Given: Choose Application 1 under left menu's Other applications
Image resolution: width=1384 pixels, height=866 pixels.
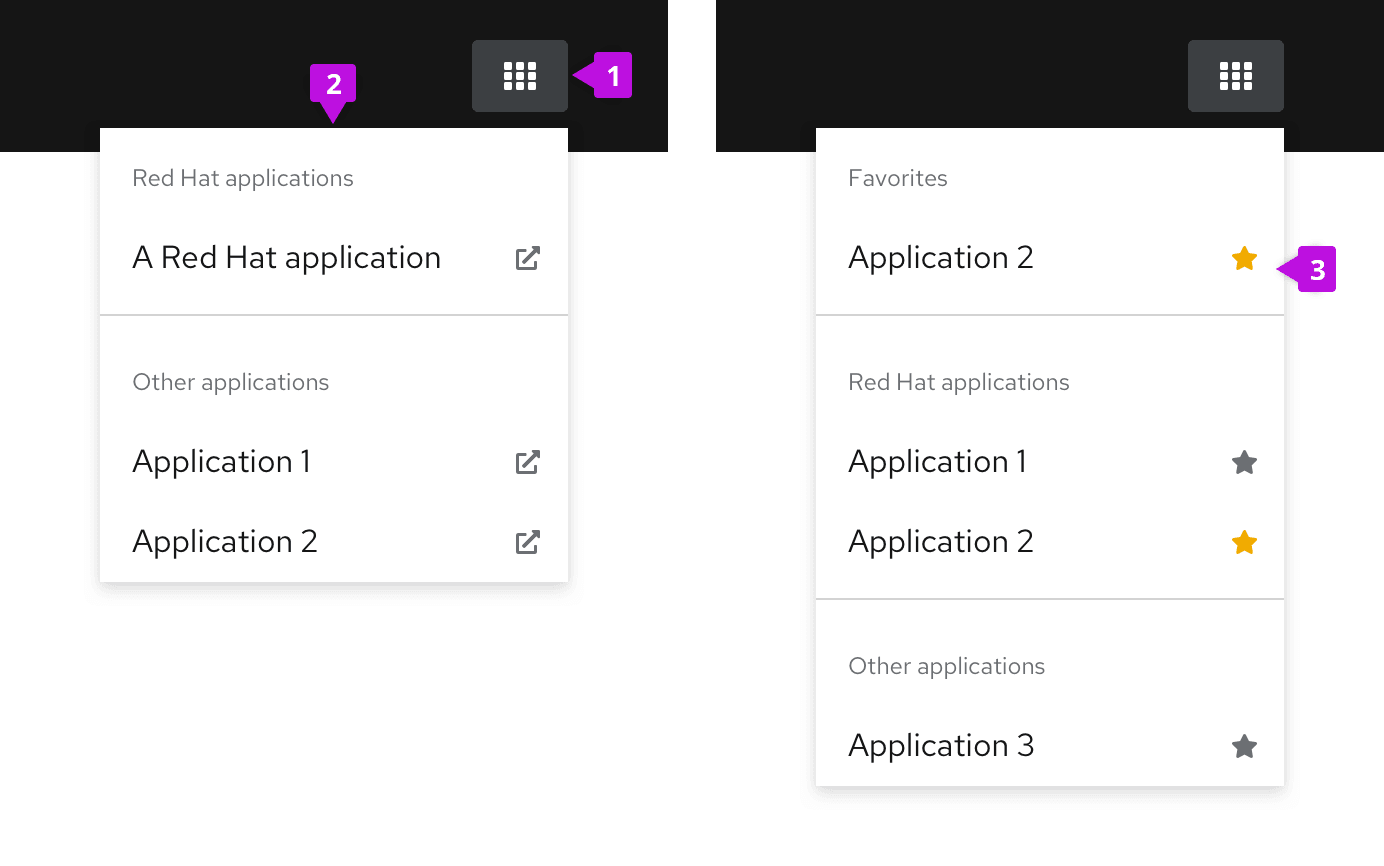Looking at the screenshot, I should click(221, 462).
